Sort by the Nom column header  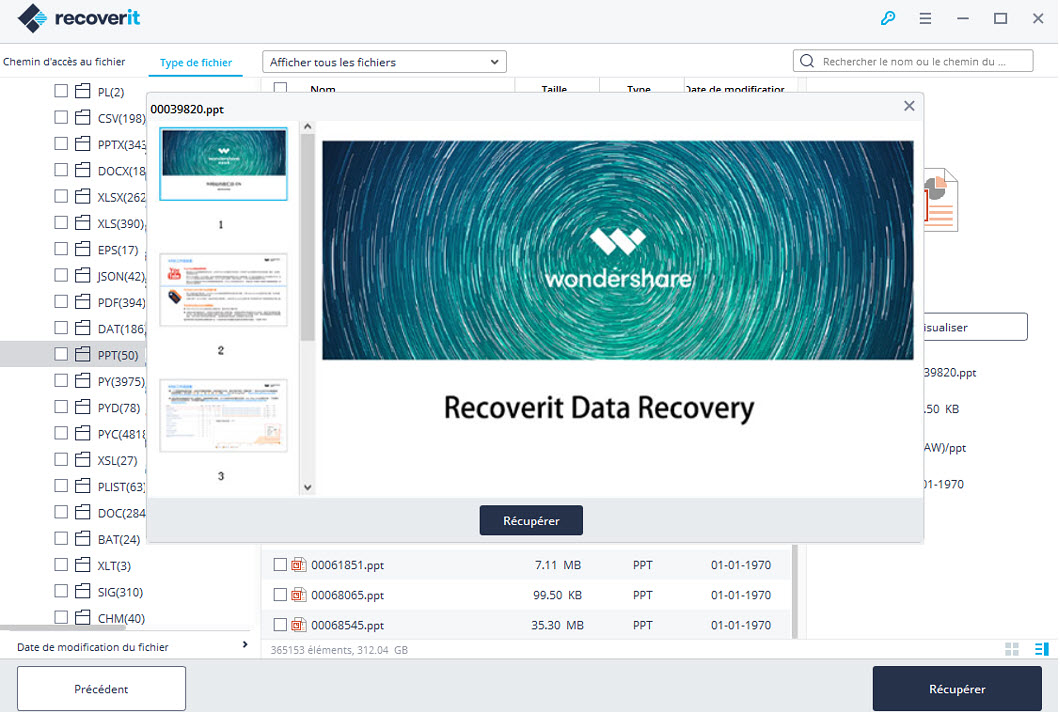click(x=322, y=89)
